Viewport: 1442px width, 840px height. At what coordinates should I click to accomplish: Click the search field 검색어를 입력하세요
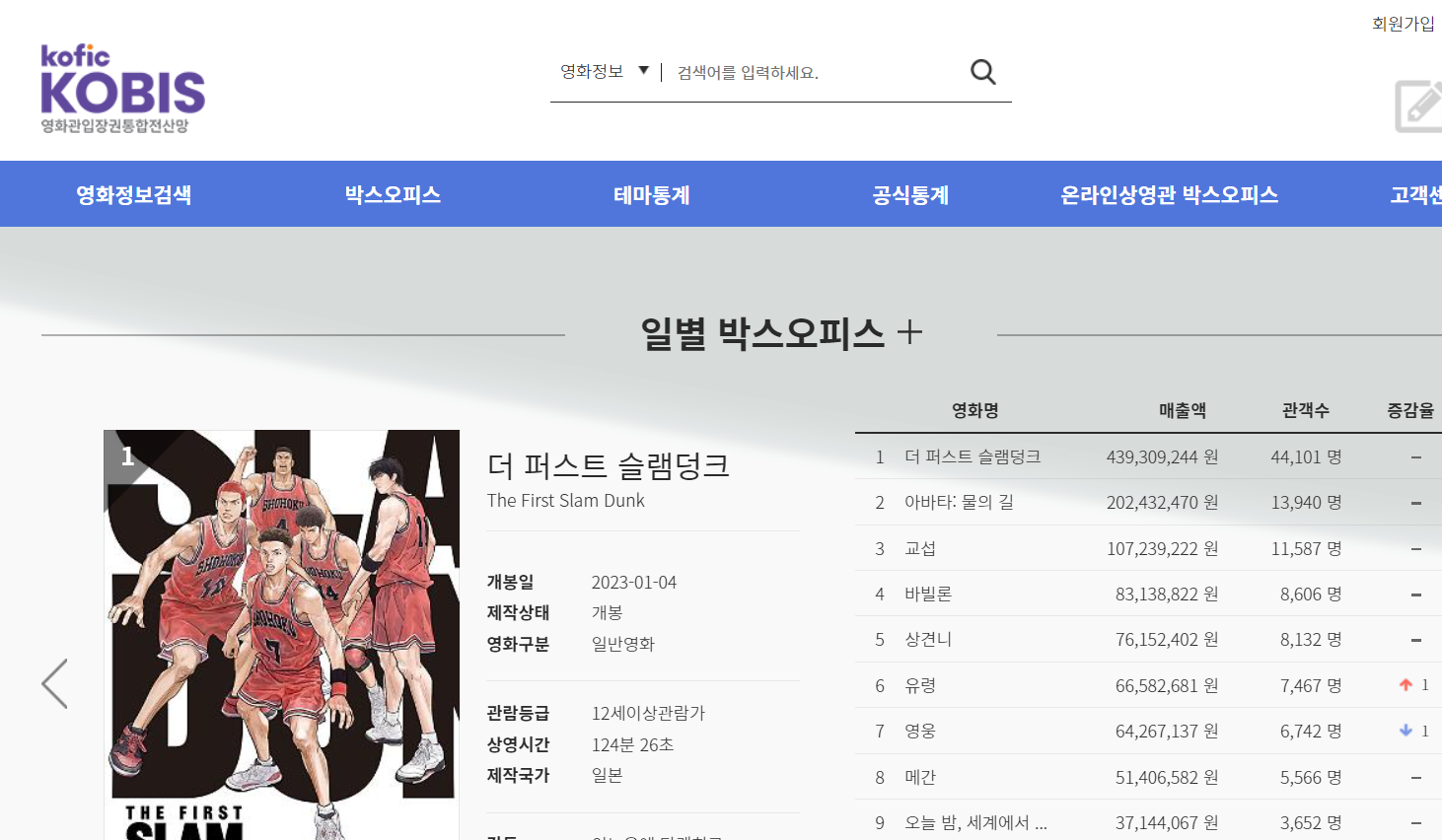tap(814, 72)
